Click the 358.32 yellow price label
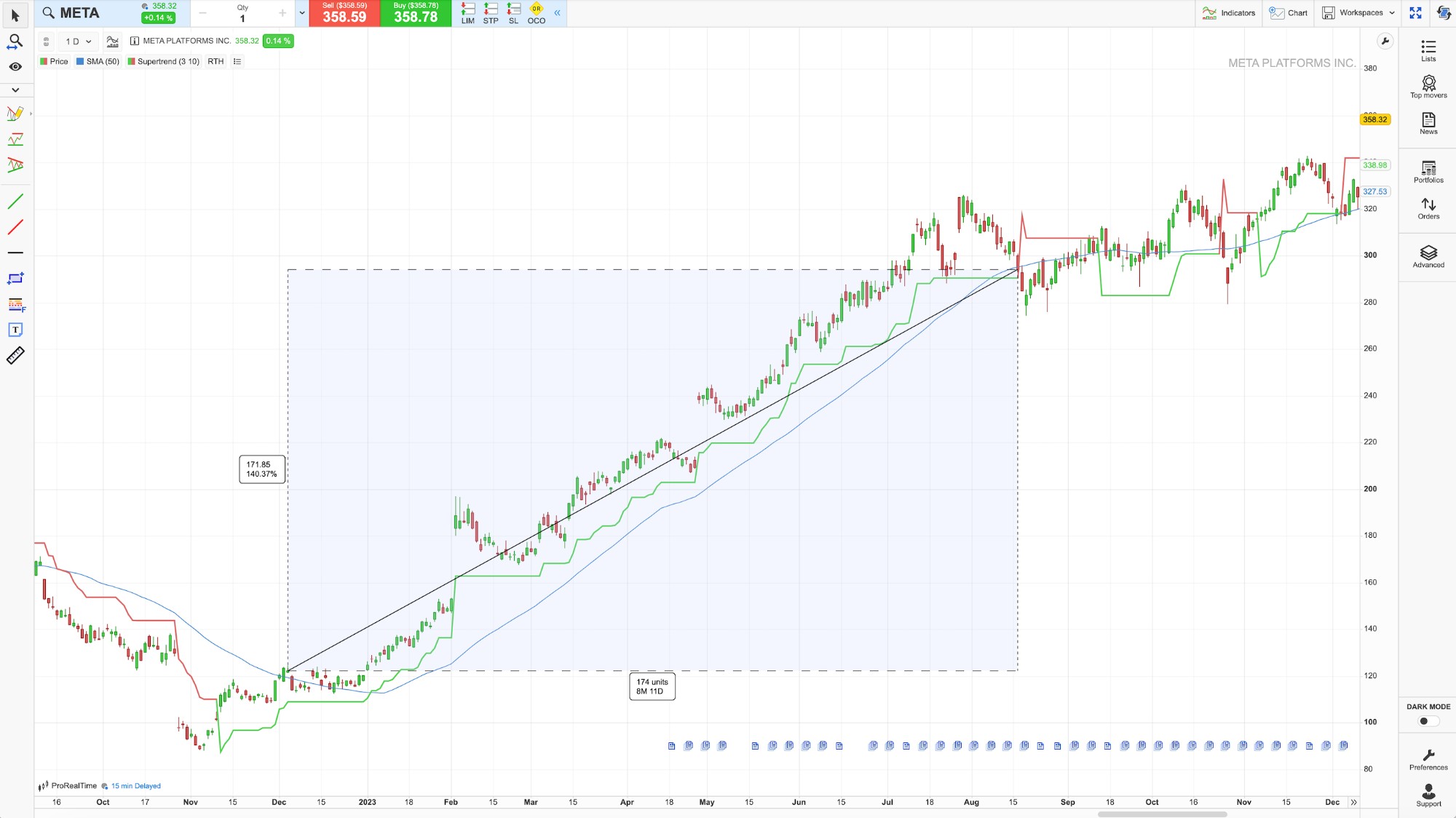Viewport: 1456px width, 818px height. [x=1375, y=119]
